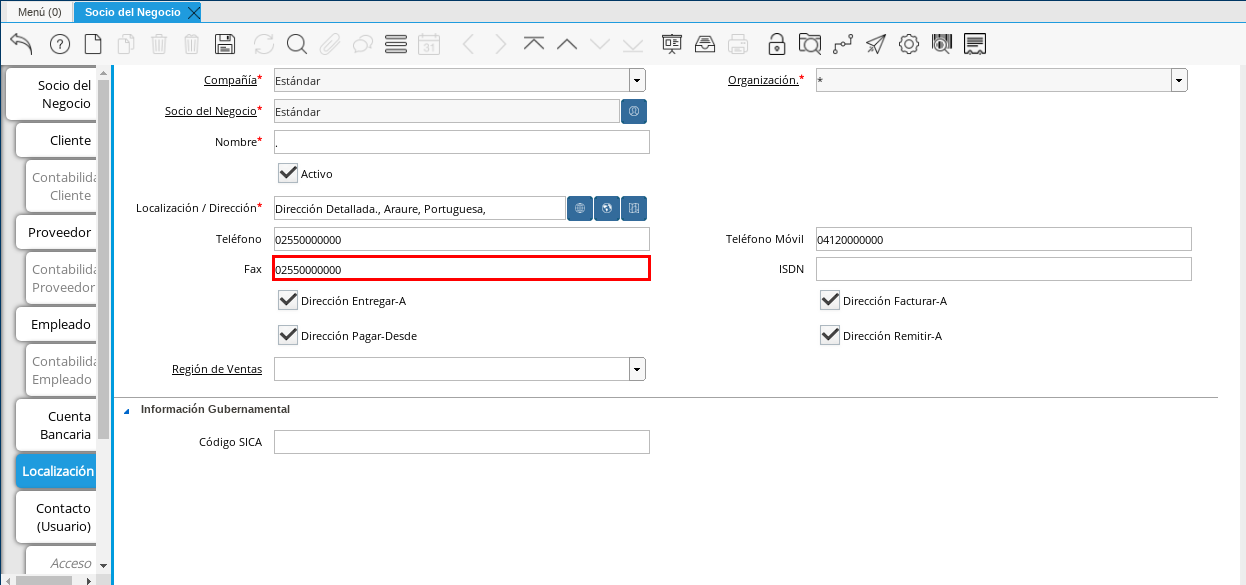Viewport: 1246px width, 585px height.
Task: Click side tab scrollbar up arrow
Action: pos(103,72)
